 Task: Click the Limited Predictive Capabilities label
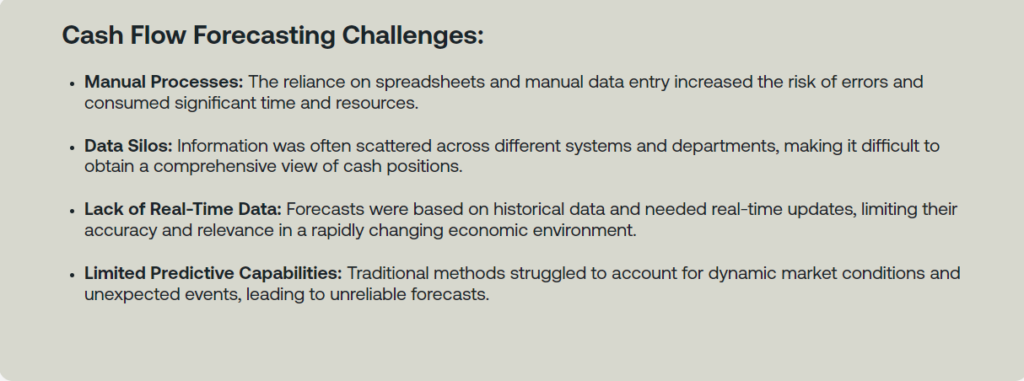(213, 273)
